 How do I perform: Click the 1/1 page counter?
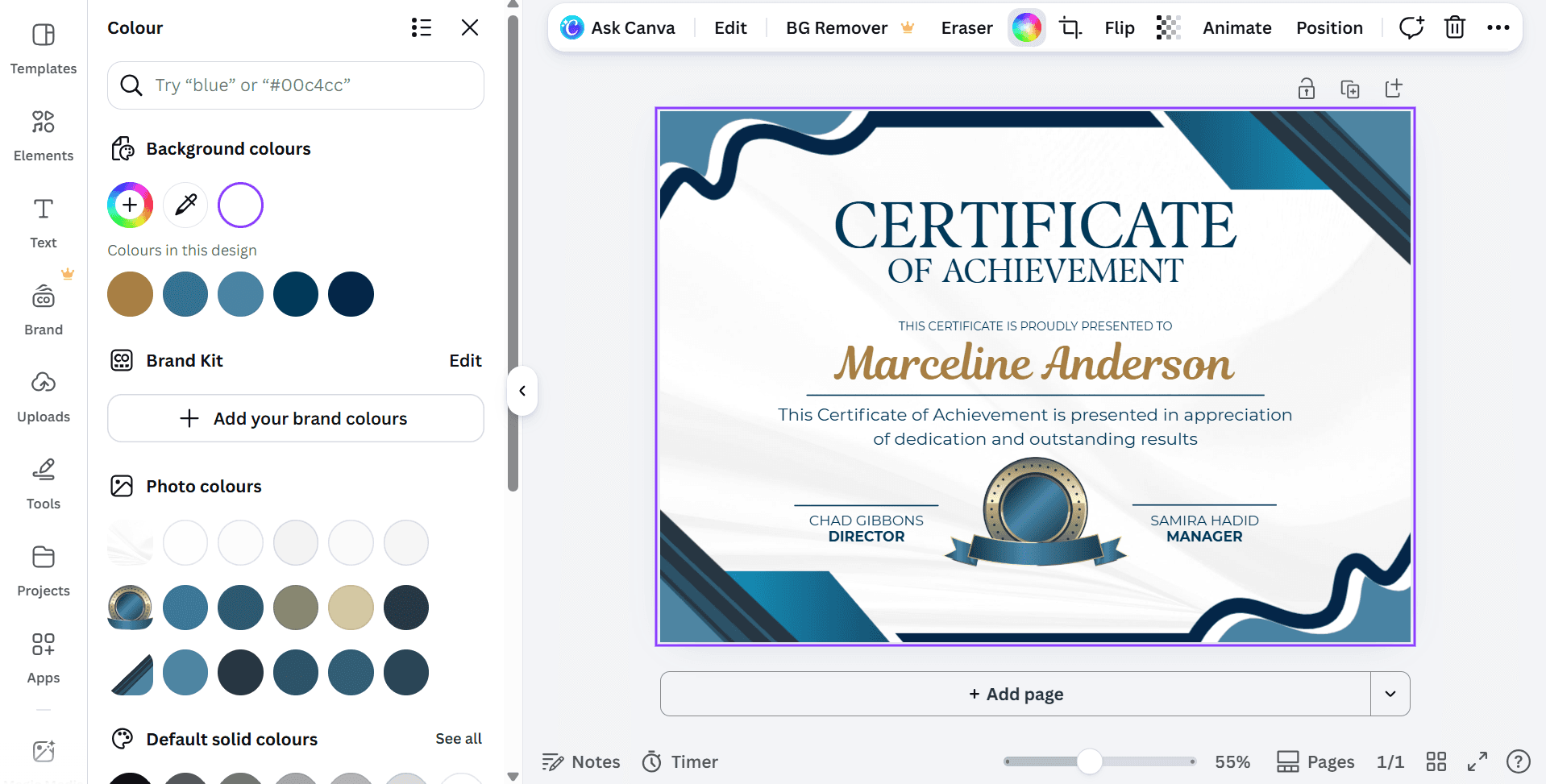(x=1390, y=761)
